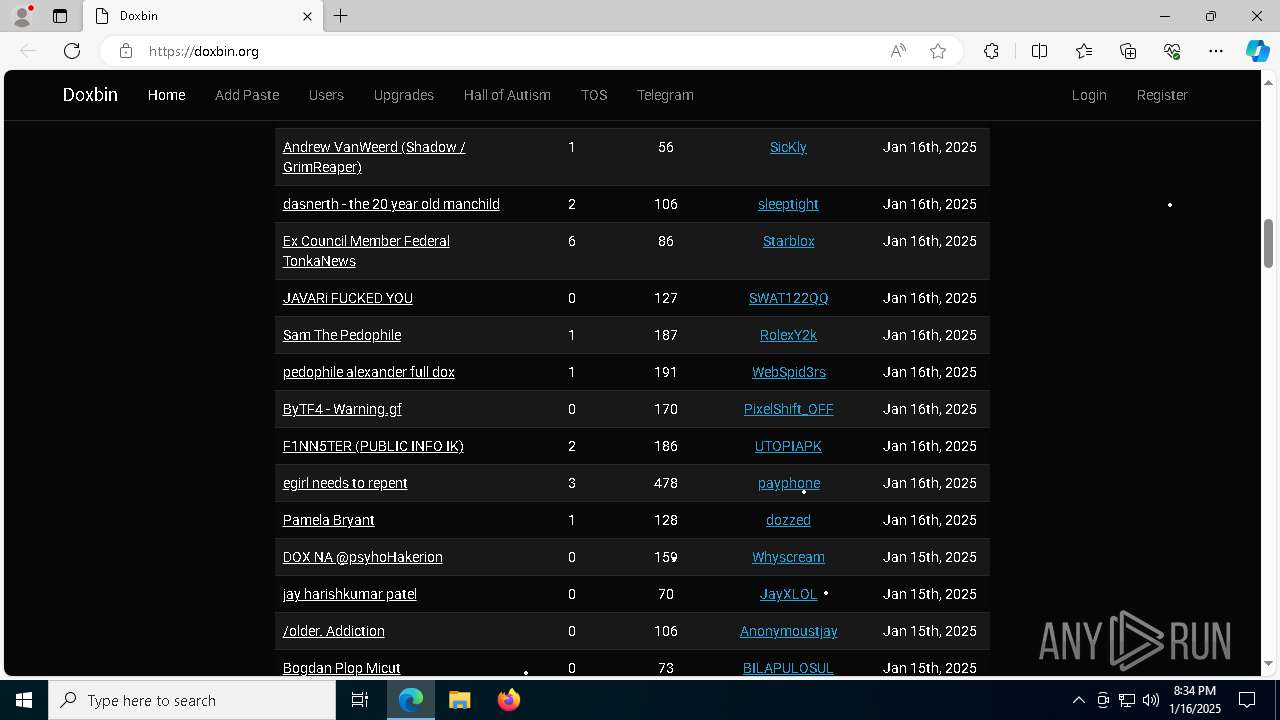Screen dimensions: 1280x720
Task: Select the view count 478
Action: 666,483
